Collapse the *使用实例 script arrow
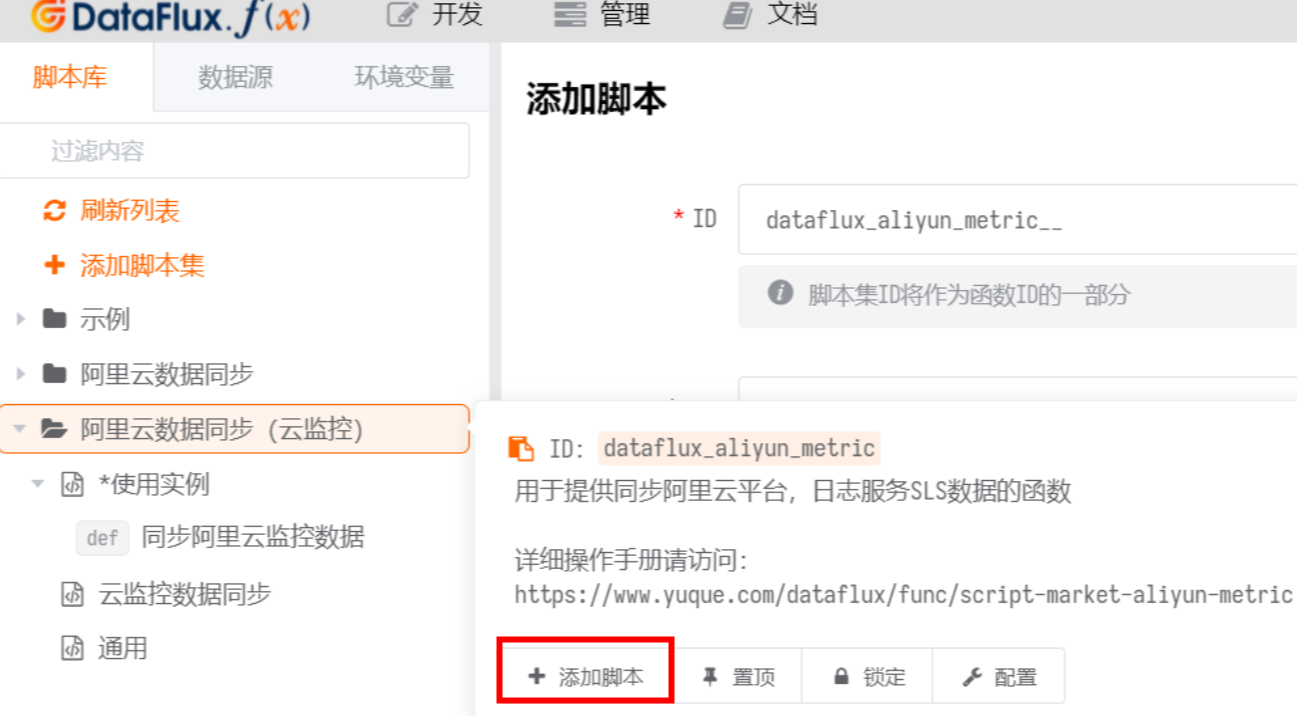Viewport: 1297px width, 716px height. click(x=38, y=484)
